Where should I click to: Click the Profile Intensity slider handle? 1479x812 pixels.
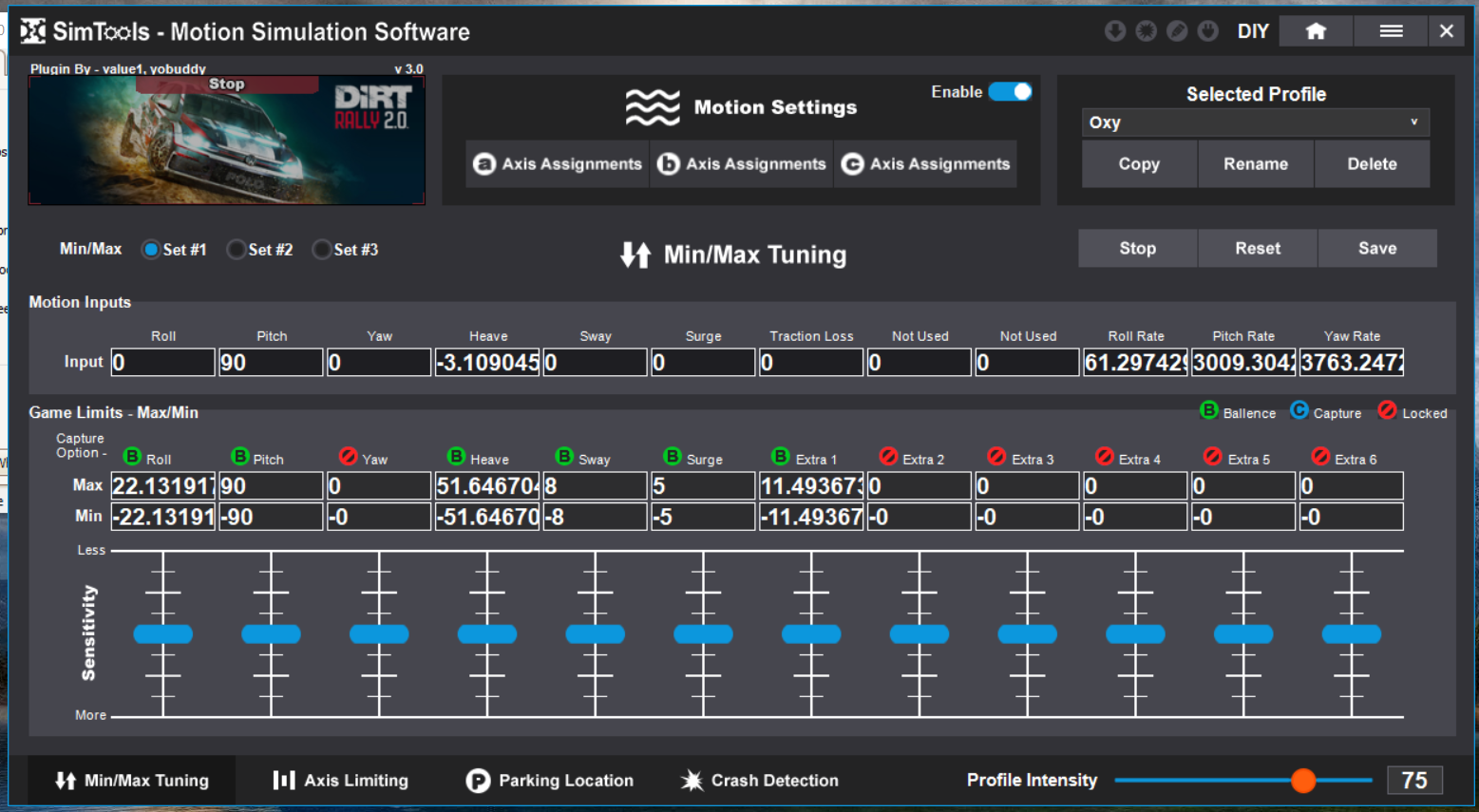click(1303, 781)
